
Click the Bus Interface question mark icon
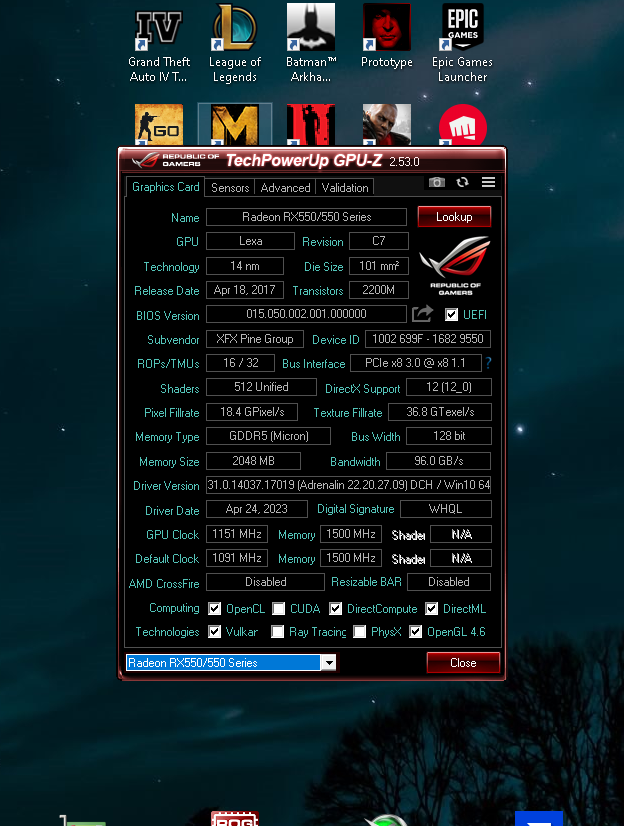pyautogui.click(x=488, y=363)
